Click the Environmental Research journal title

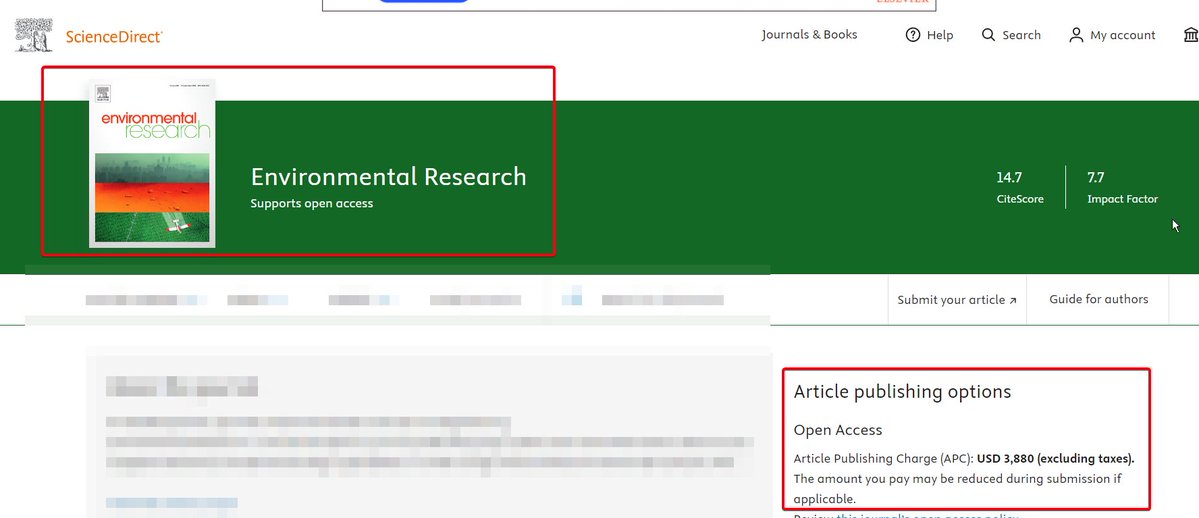point(388,177)
